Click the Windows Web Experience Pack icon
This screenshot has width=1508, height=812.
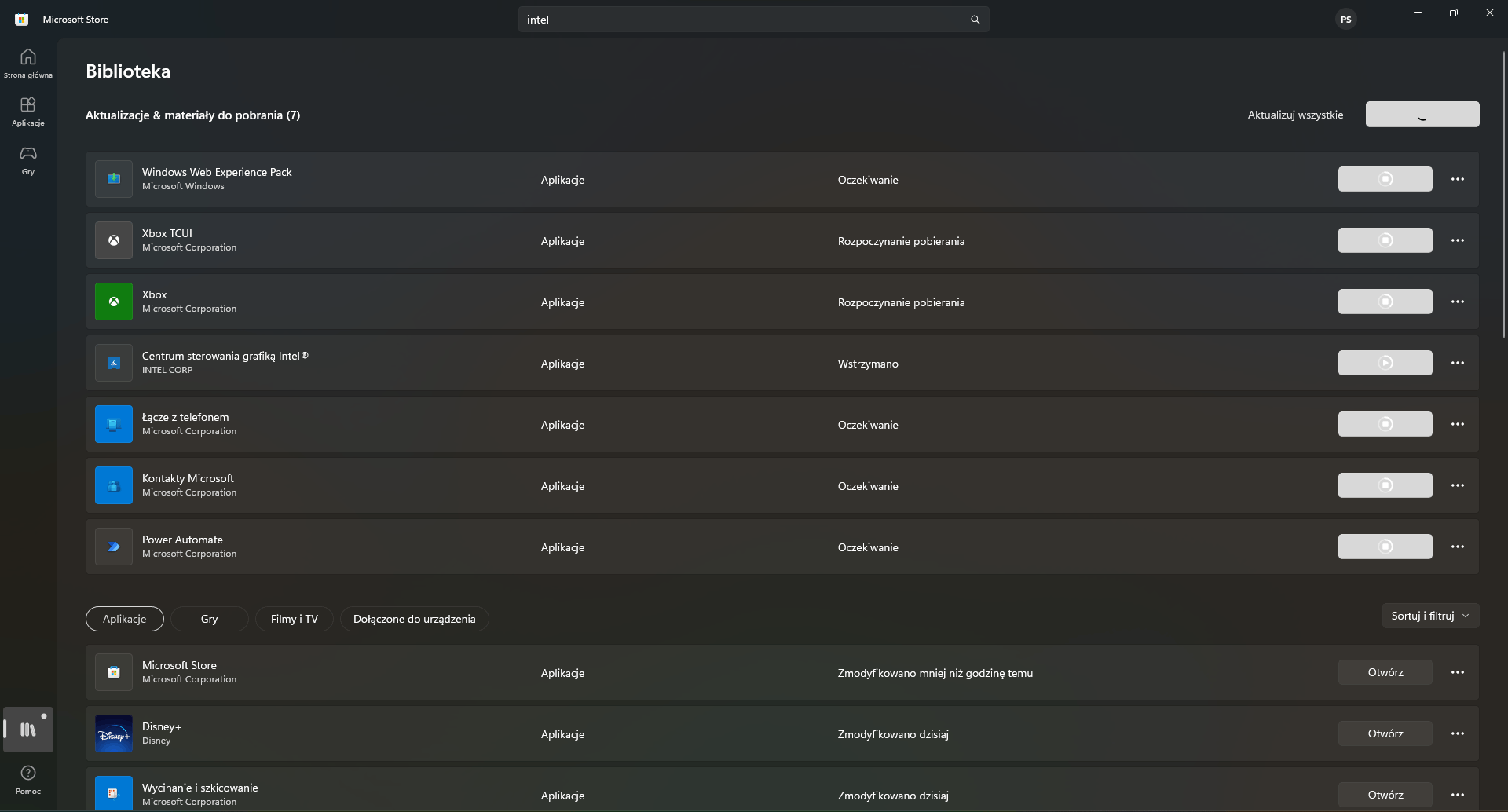tap(114, 179)
